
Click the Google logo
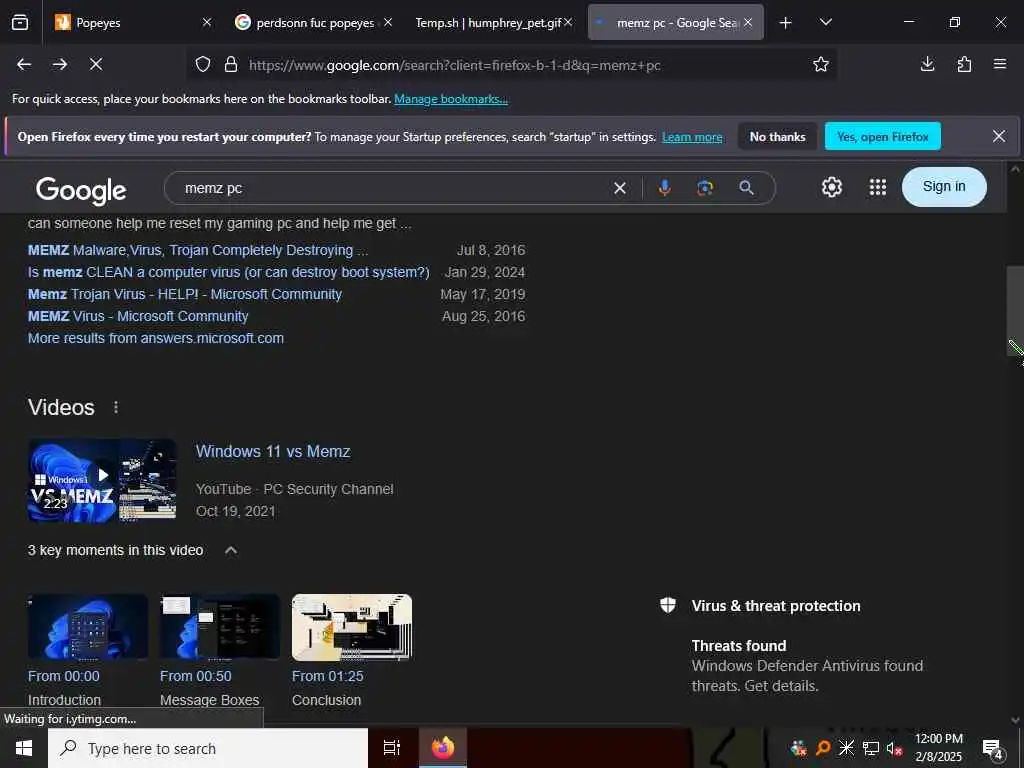tap(81, 190)
